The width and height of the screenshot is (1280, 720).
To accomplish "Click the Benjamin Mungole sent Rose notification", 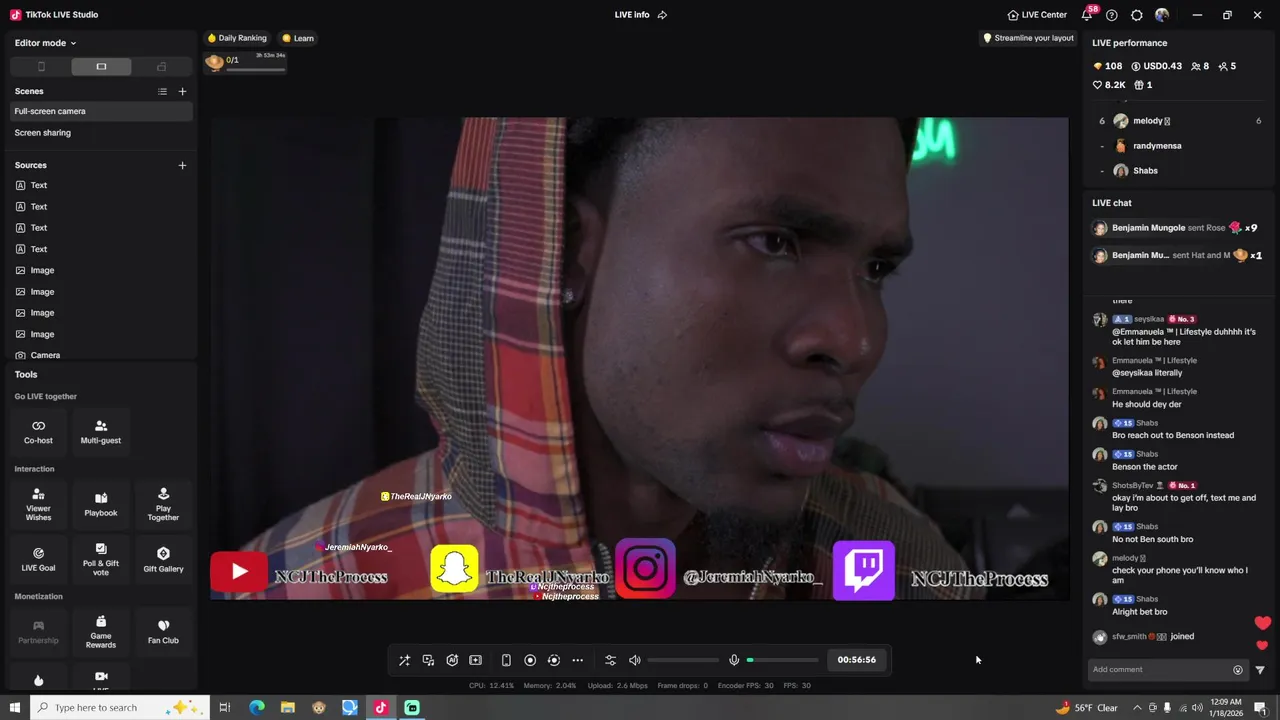I will pos(1180,228).
